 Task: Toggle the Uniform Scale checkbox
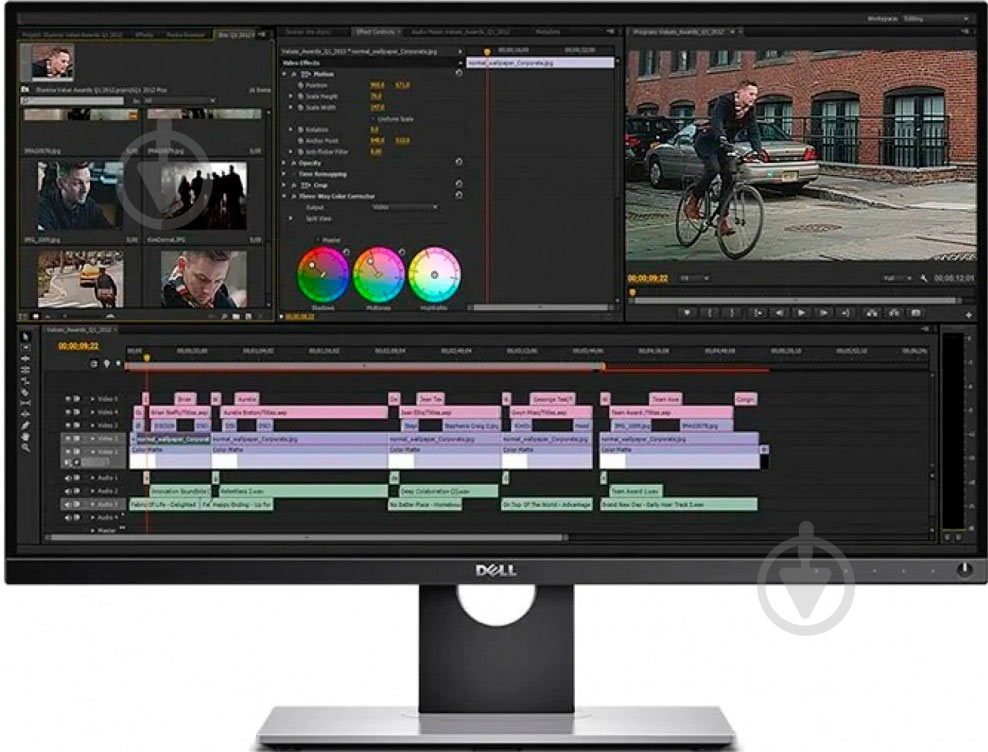coord(372,118)
